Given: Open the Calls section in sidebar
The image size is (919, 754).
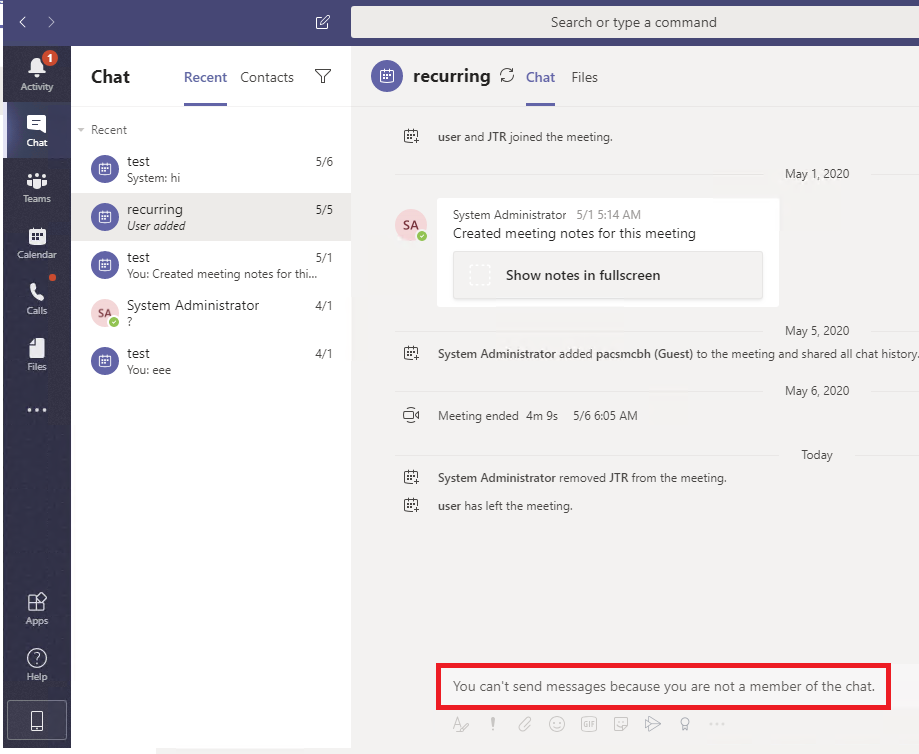Looking at the screenshot, I should point(37,298).
